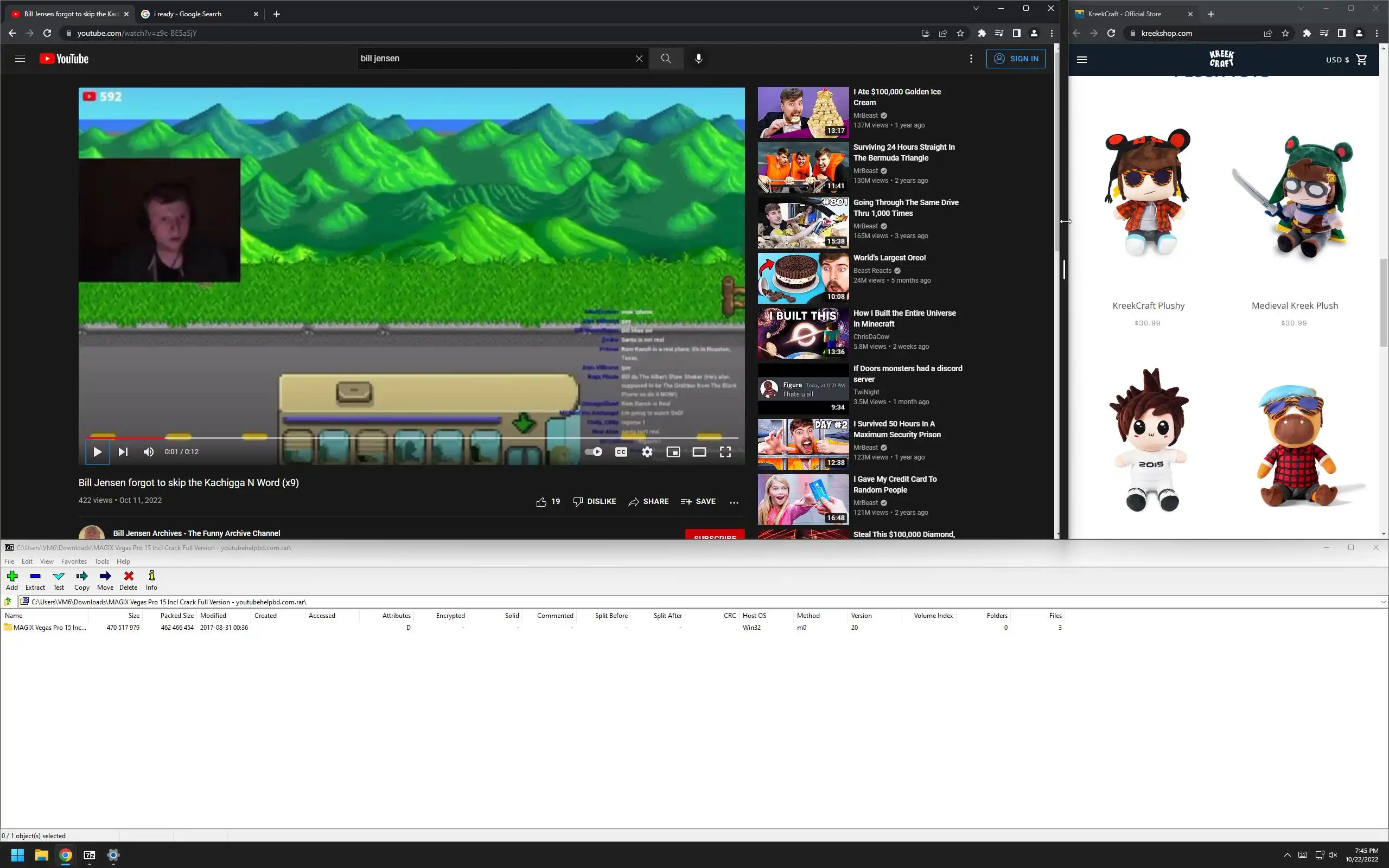Viewport: 1389px width, 868px height.
Task: Expand the 7-Zip address path dropdown
Action: pyautogui.click(x=1382, y=602)
